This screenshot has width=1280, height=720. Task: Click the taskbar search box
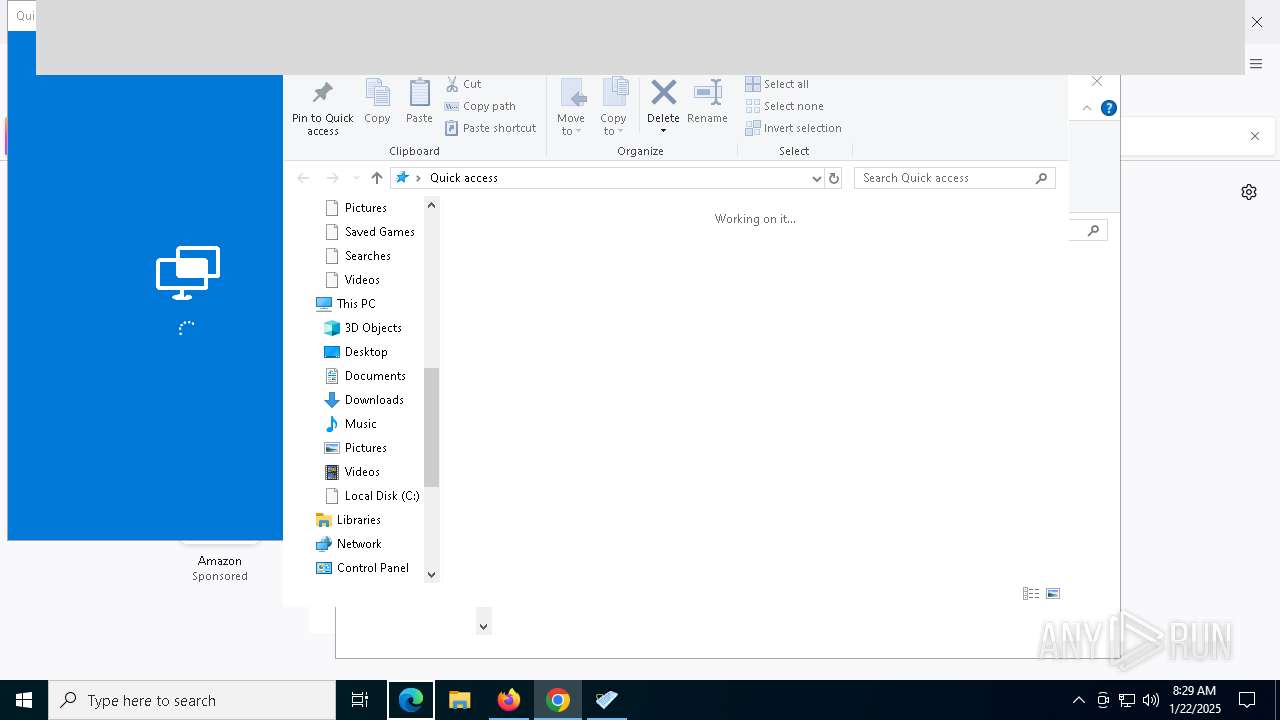click(192, 700)
